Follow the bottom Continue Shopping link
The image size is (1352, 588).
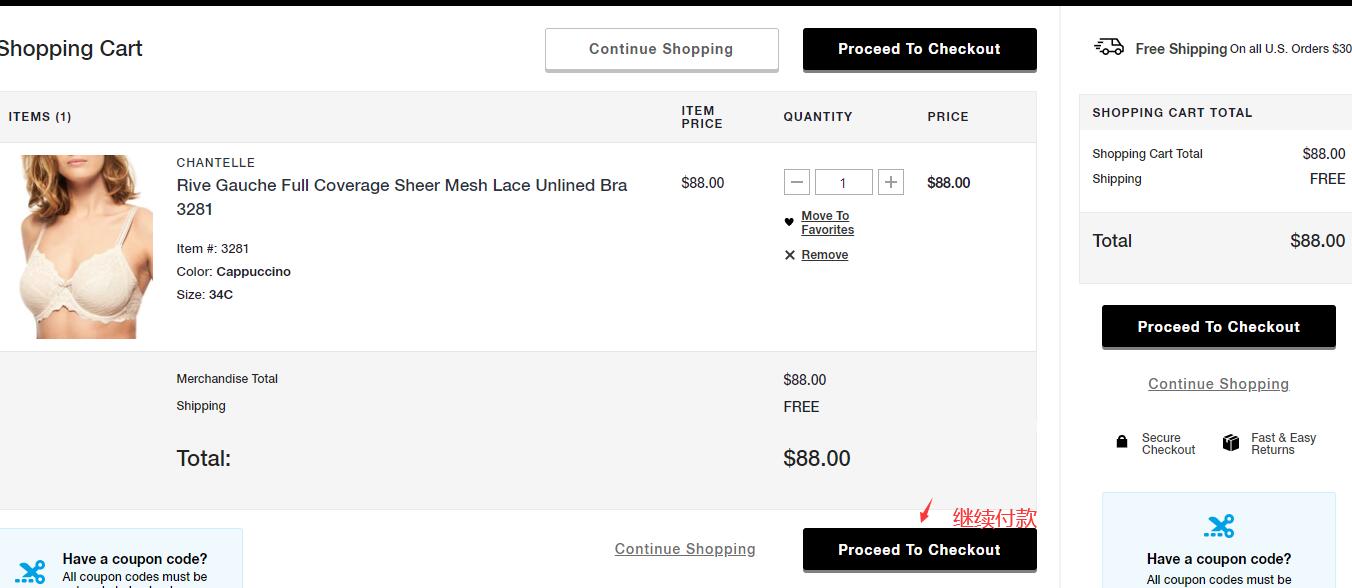click(685, 549)
